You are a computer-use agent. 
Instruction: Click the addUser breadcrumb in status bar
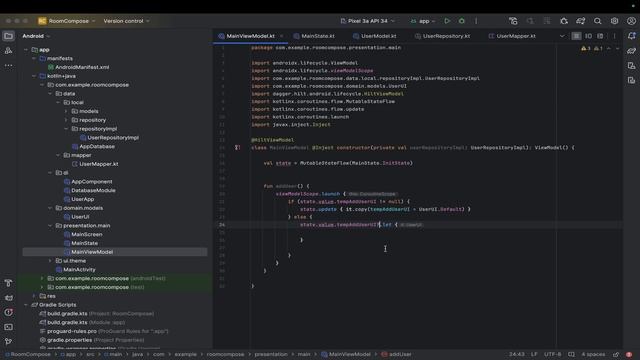click(396, 354)
